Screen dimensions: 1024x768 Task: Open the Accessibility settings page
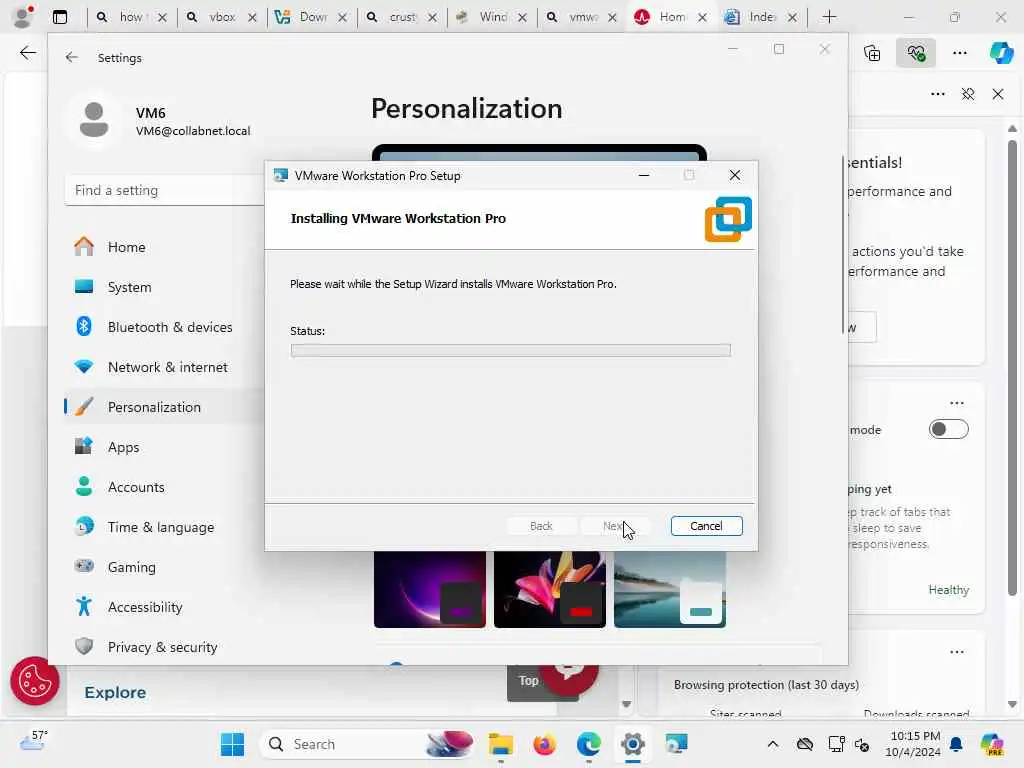point(165,607)
